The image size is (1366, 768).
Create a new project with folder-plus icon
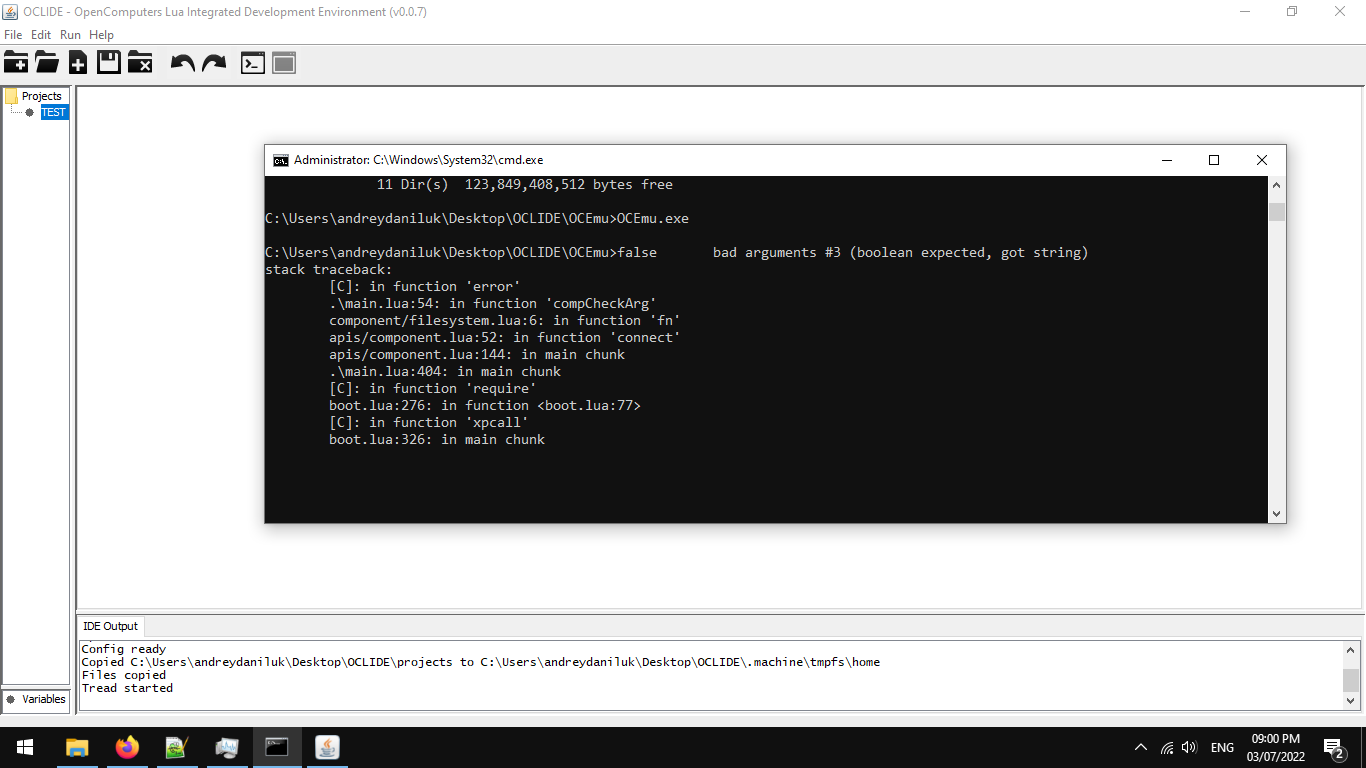click(x=16, y=63)
